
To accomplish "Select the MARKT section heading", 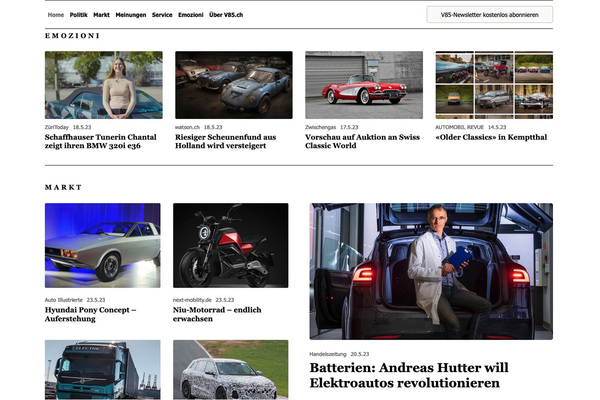I will point(64,187).
